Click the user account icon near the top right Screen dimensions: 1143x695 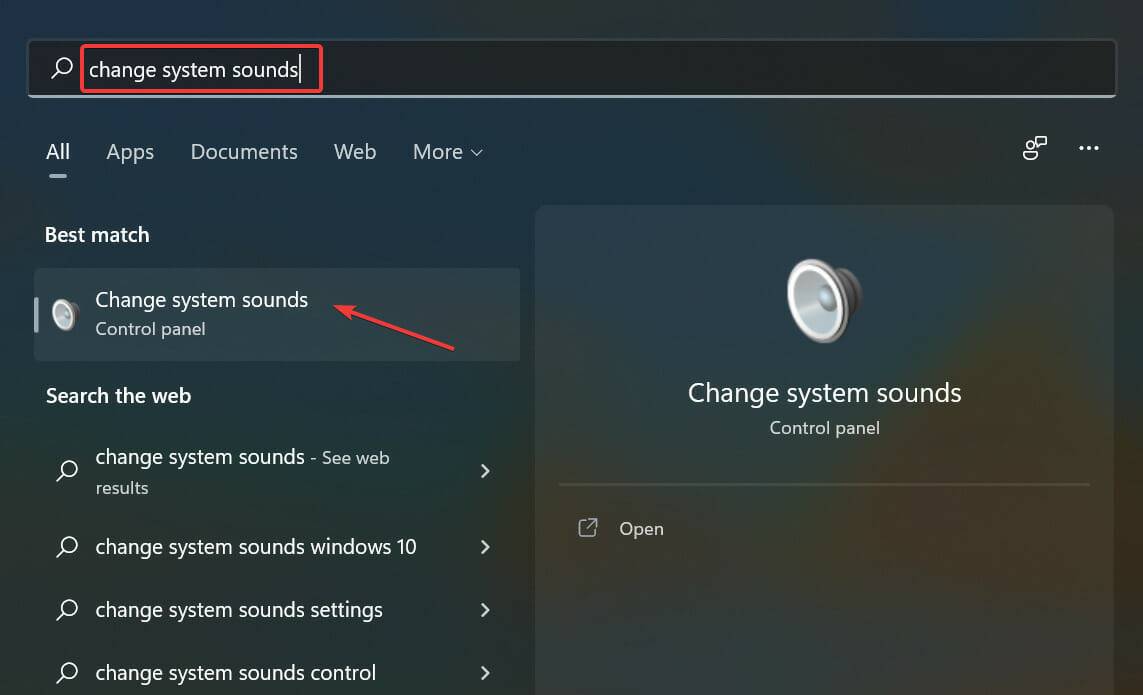tap(1034, 147)
